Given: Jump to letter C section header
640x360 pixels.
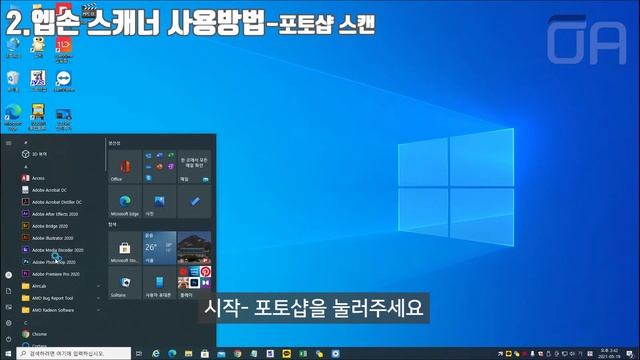Looking at the screenshot, I should click(26, 322).
